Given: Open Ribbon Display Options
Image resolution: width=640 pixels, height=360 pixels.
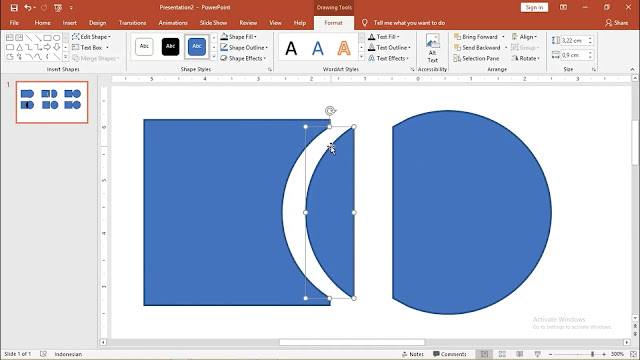Looking at the screenshot, I should [563, 7].
